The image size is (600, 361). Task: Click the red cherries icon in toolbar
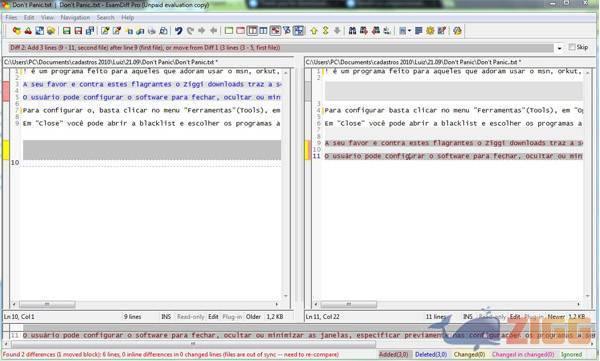pyautogui.click(x=28, y=31)
